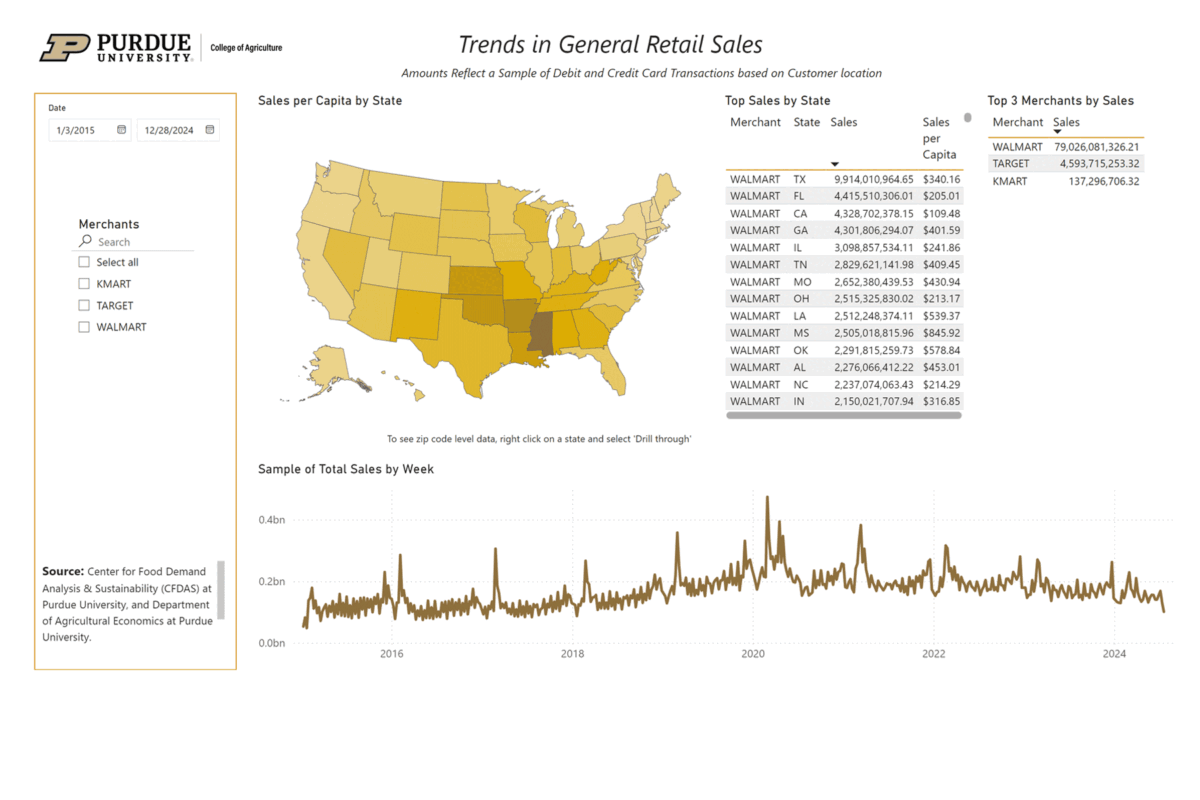1200x800 pixels.
Task: Click the Merchants search magnifier icon
Action: click(85, 241)
